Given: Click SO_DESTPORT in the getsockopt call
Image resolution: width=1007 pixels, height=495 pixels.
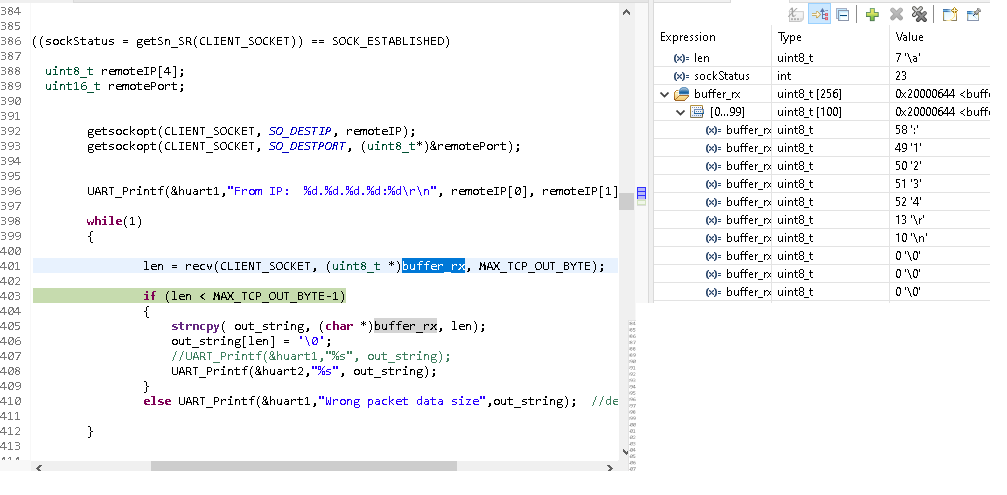Looking at the screenshot, I should coord(307,146).
